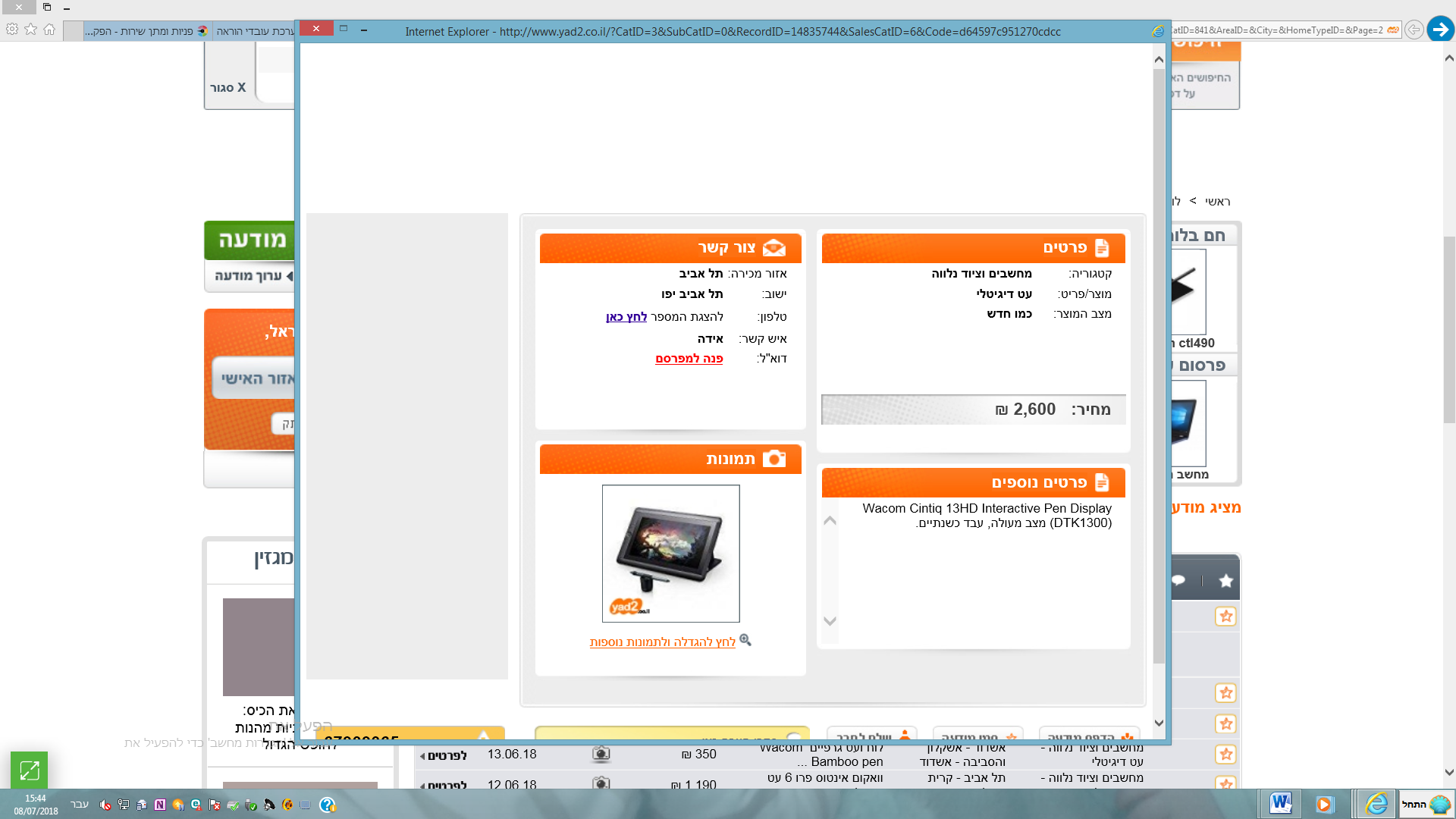The image size is (1456, 819).
Task: Toggle favorite star on the 350 ₪ listing row
Action: [1225, 755]
